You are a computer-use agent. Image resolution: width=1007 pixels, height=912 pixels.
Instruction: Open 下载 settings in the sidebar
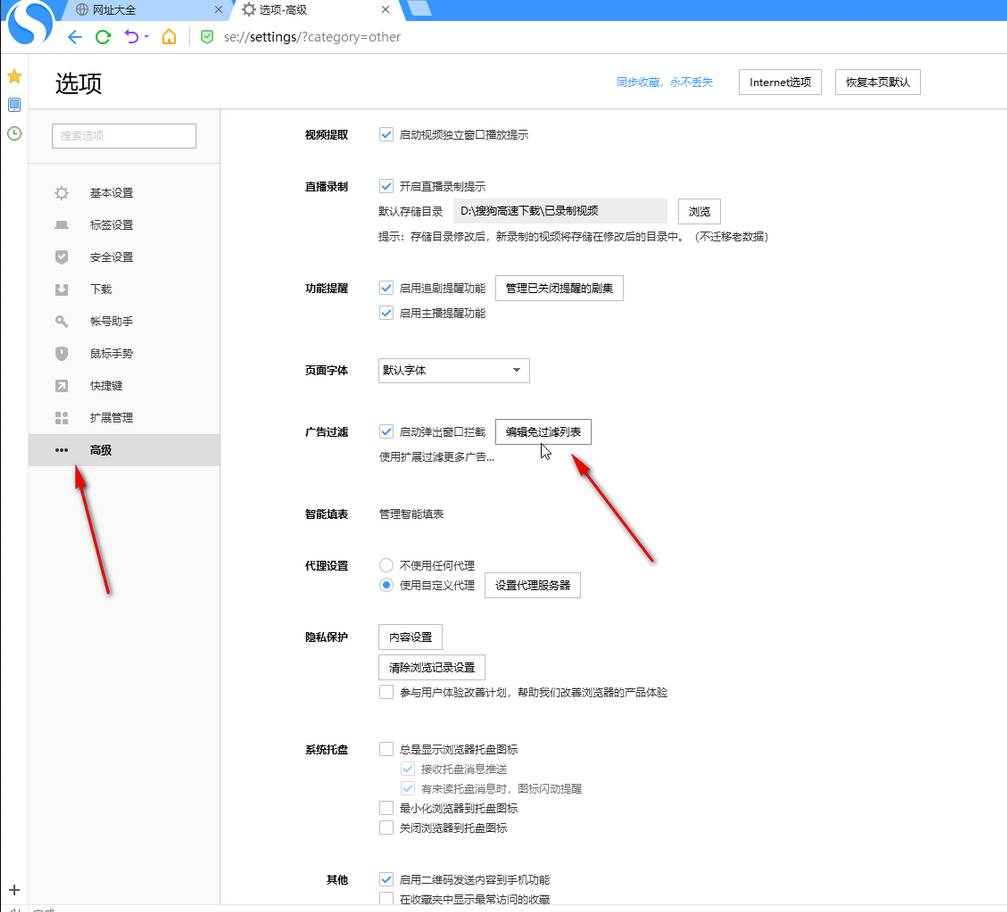coord(124,289)
